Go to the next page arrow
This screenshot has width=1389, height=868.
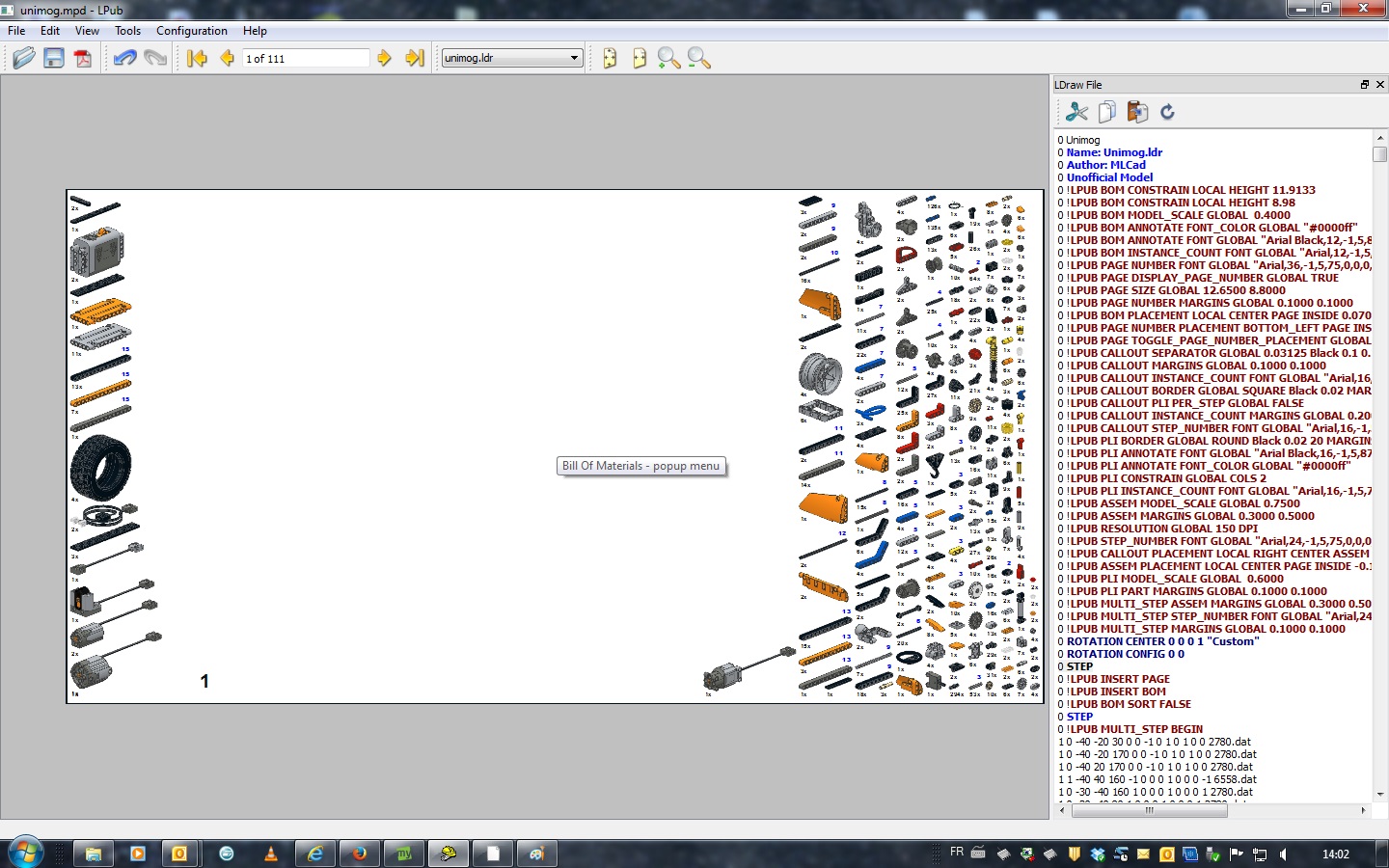384,58
